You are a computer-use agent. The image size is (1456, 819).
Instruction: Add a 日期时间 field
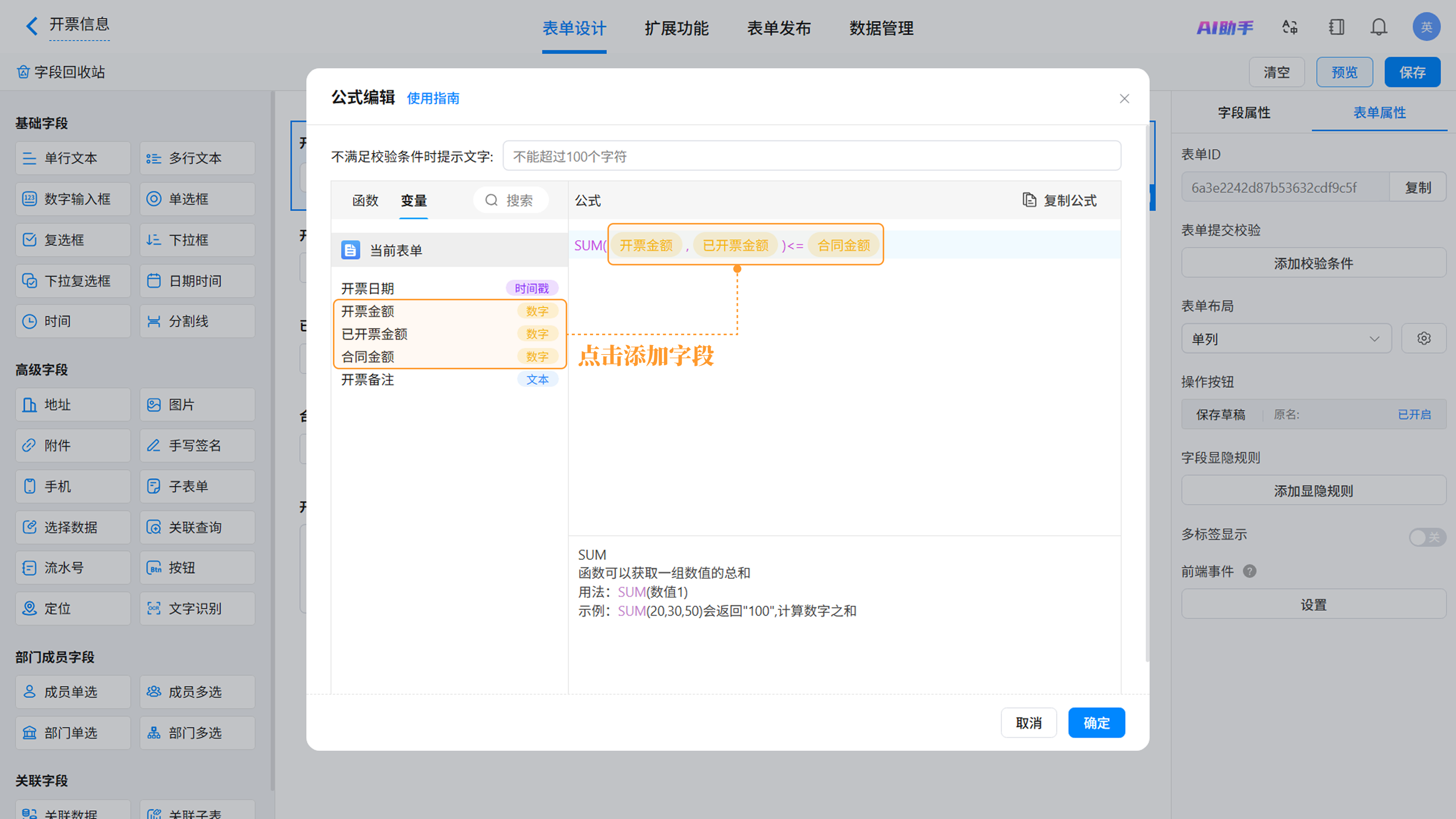197,281
